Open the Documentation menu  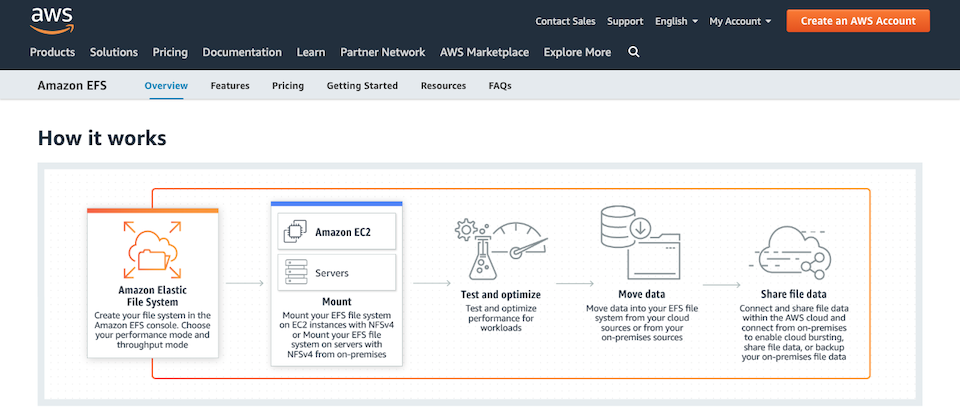(242, 52)
